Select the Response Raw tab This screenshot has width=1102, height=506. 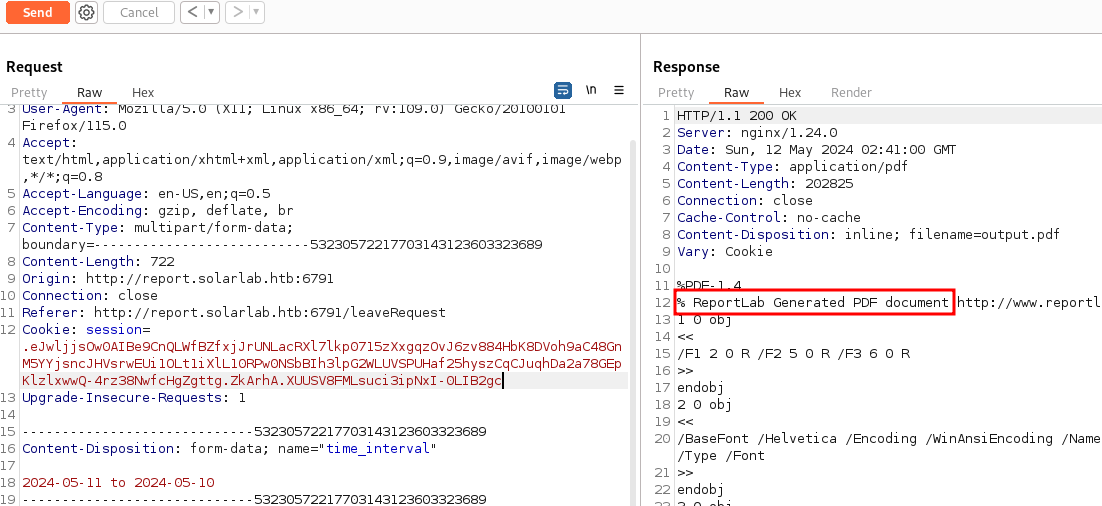(736, 92)
